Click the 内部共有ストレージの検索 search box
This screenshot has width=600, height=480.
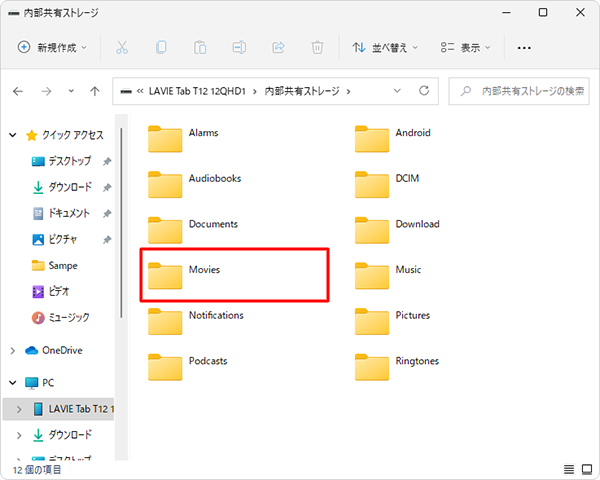point(518,91)
